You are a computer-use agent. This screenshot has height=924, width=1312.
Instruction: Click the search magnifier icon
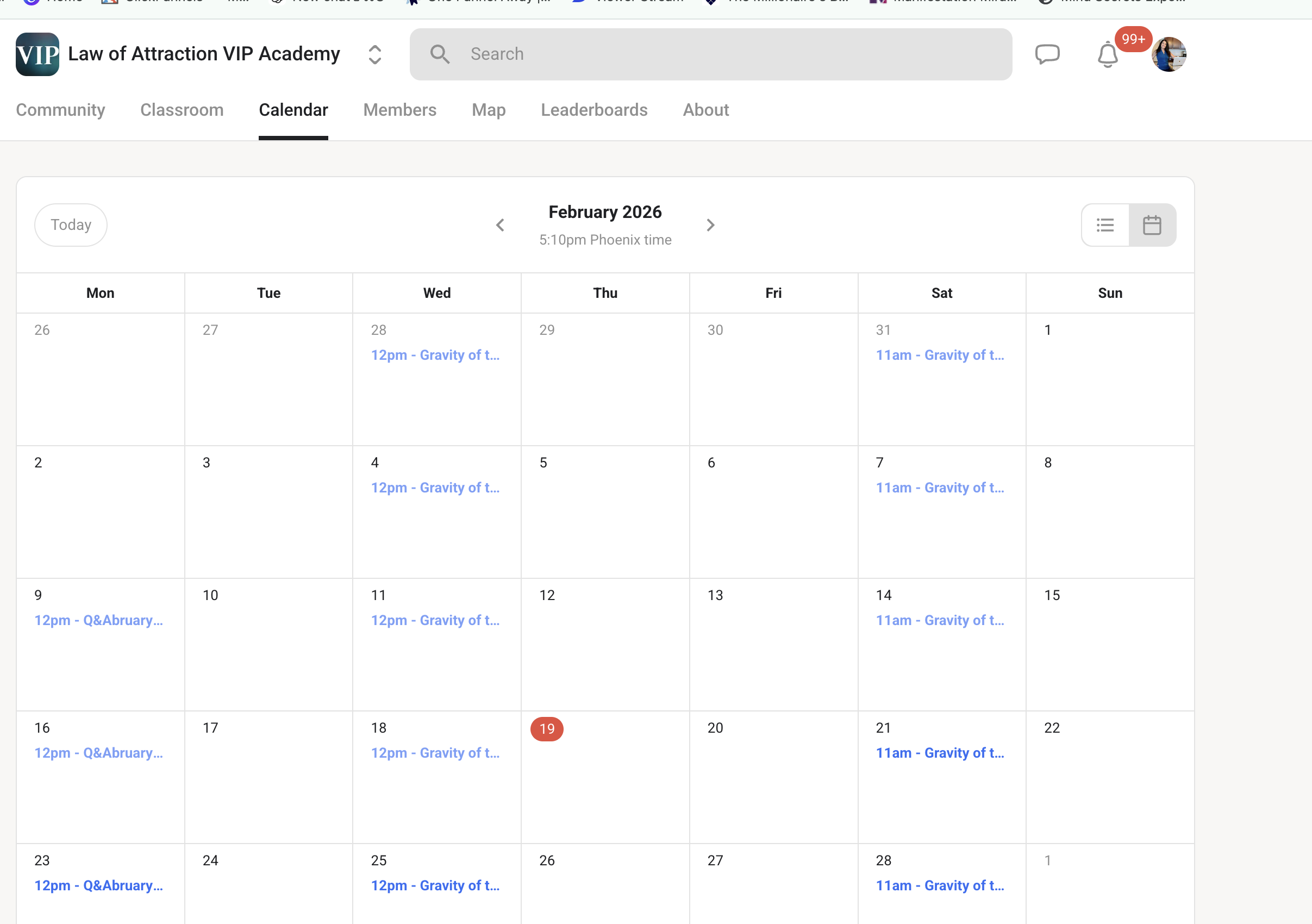[440, 54]
